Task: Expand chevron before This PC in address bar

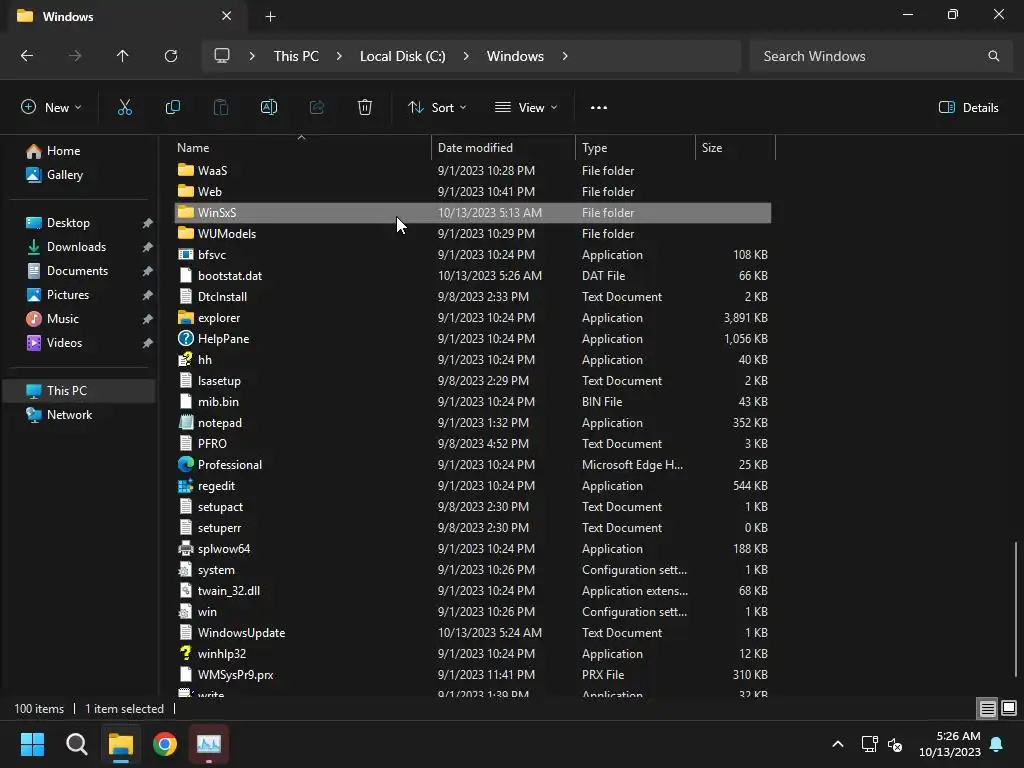Action: pos(252,56)
